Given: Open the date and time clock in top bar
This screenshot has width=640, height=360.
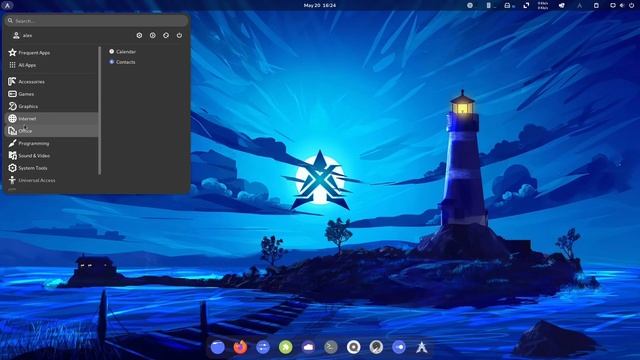Looking at the screenshot, I should click(x=320, y=5).
